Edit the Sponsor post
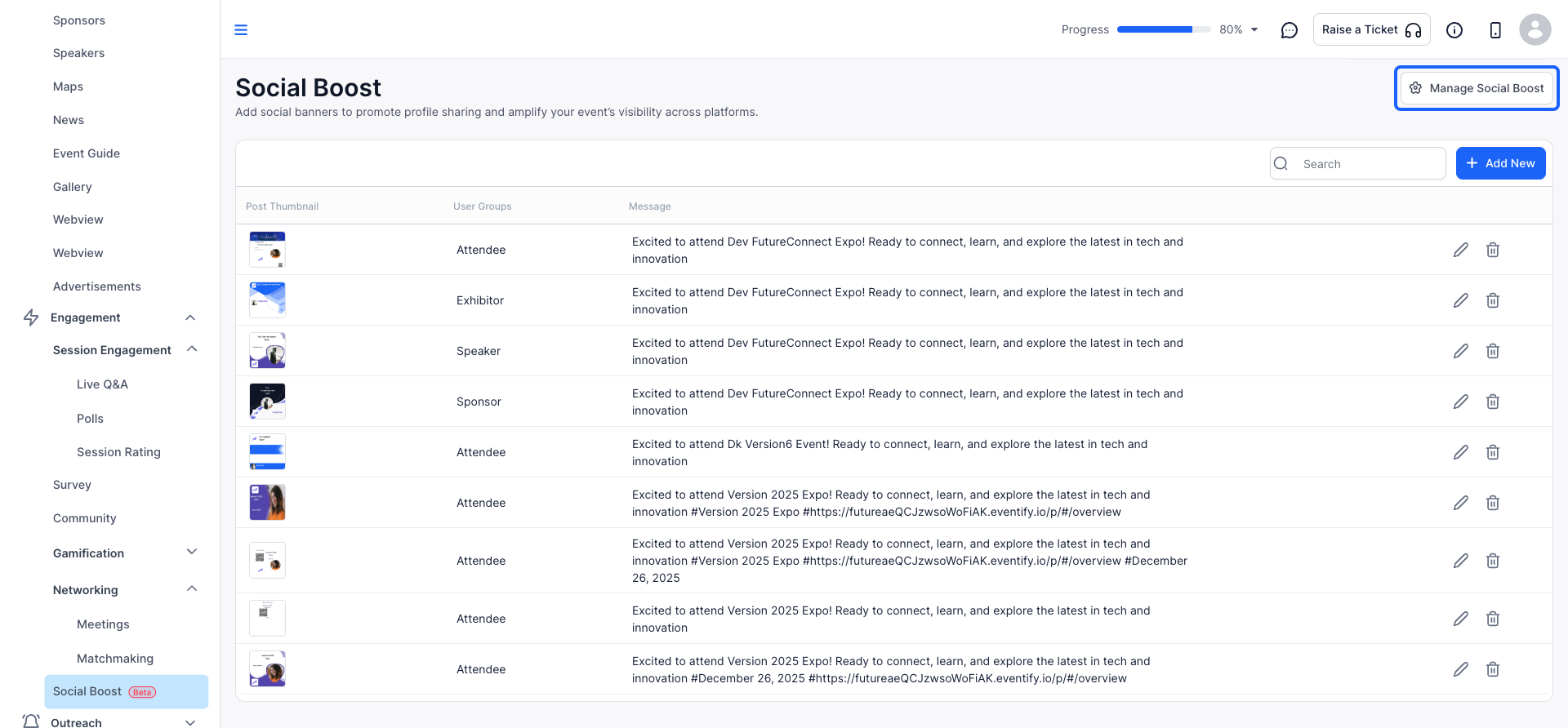This screenshot has width=1568, height=728. pyautogui.click(x=1461, y=402)
